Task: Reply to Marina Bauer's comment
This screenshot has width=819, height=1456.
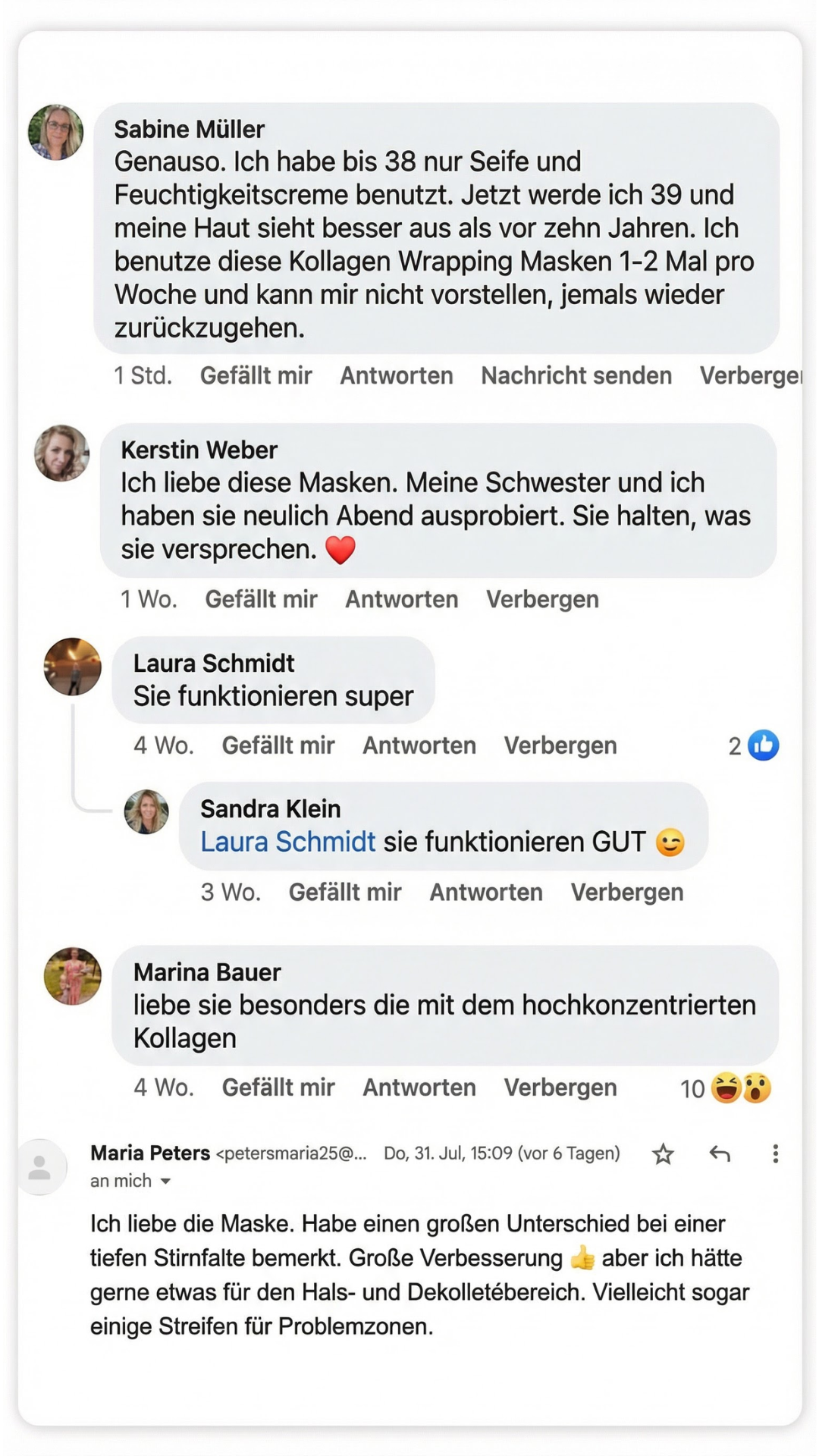Action: tap(419, 1087)
